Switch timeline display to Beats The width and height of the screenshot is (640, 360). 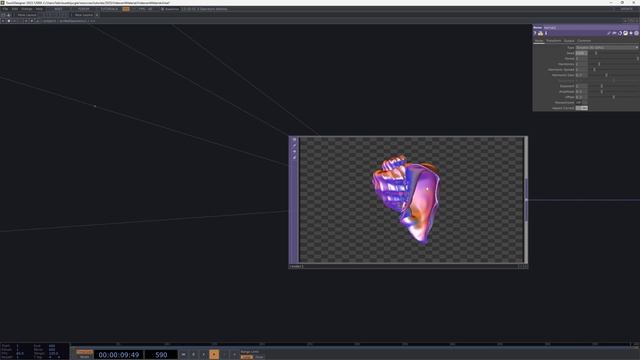tap(84, 357)
